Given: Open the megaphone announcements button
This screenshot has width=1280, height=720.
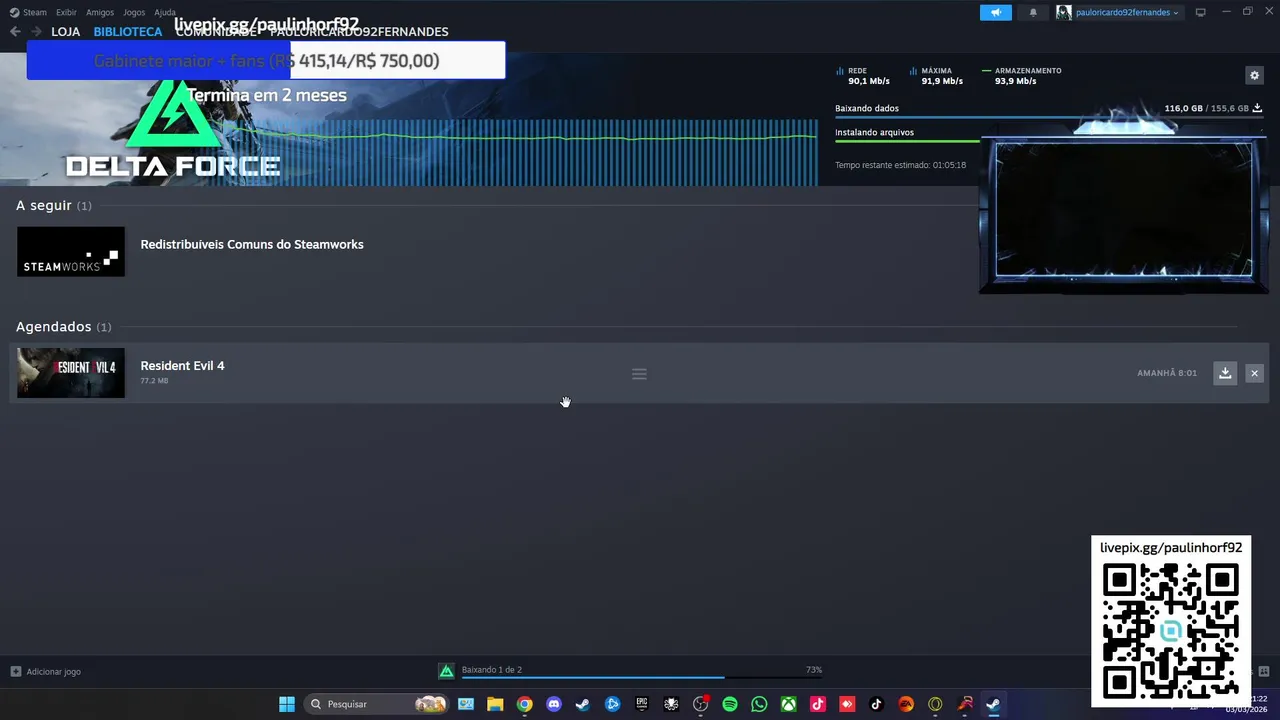Looking at the screenshot, I should 995,12.
